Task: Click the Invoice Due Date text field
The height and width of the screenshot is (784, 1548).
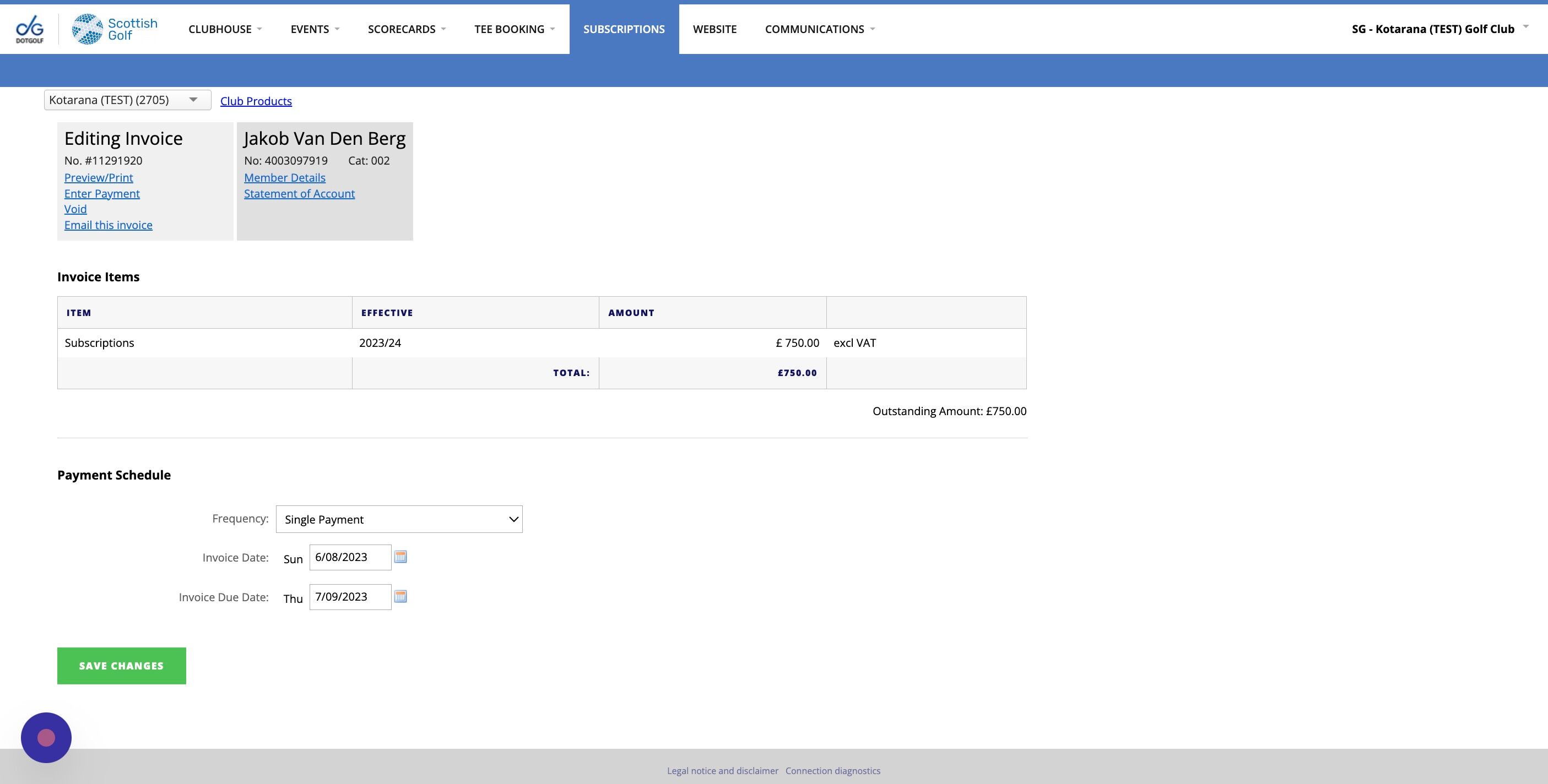Action: pos(350,597)
